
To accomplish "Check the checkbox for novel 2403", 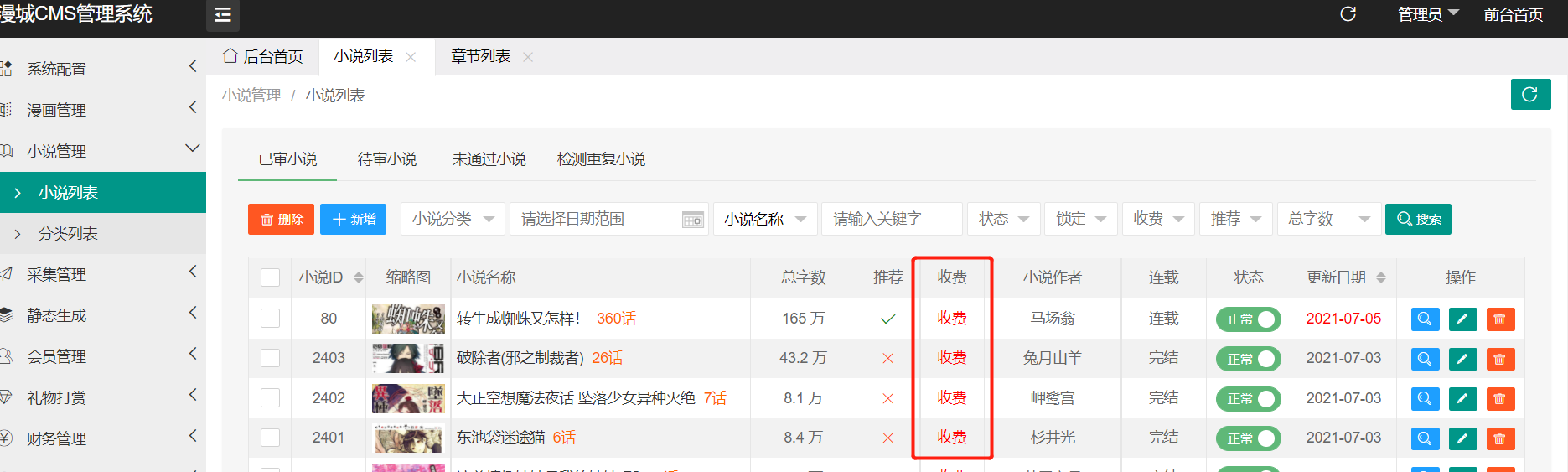I will (x=270, y=358).
